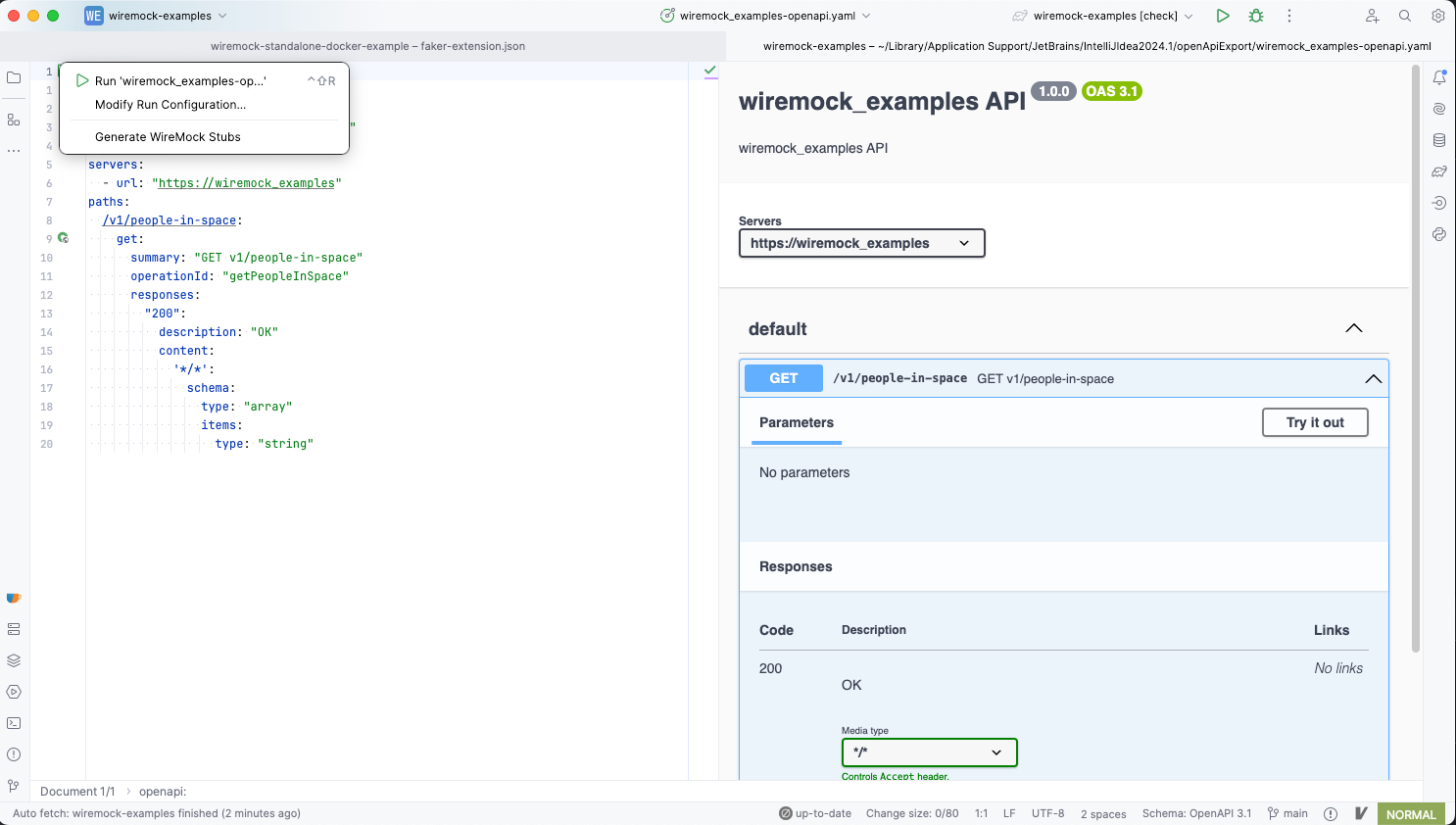Screen dimensions: 1456x825
Task: Open the Endpoints tool window in right sidebar
Action: point(1439,203)
